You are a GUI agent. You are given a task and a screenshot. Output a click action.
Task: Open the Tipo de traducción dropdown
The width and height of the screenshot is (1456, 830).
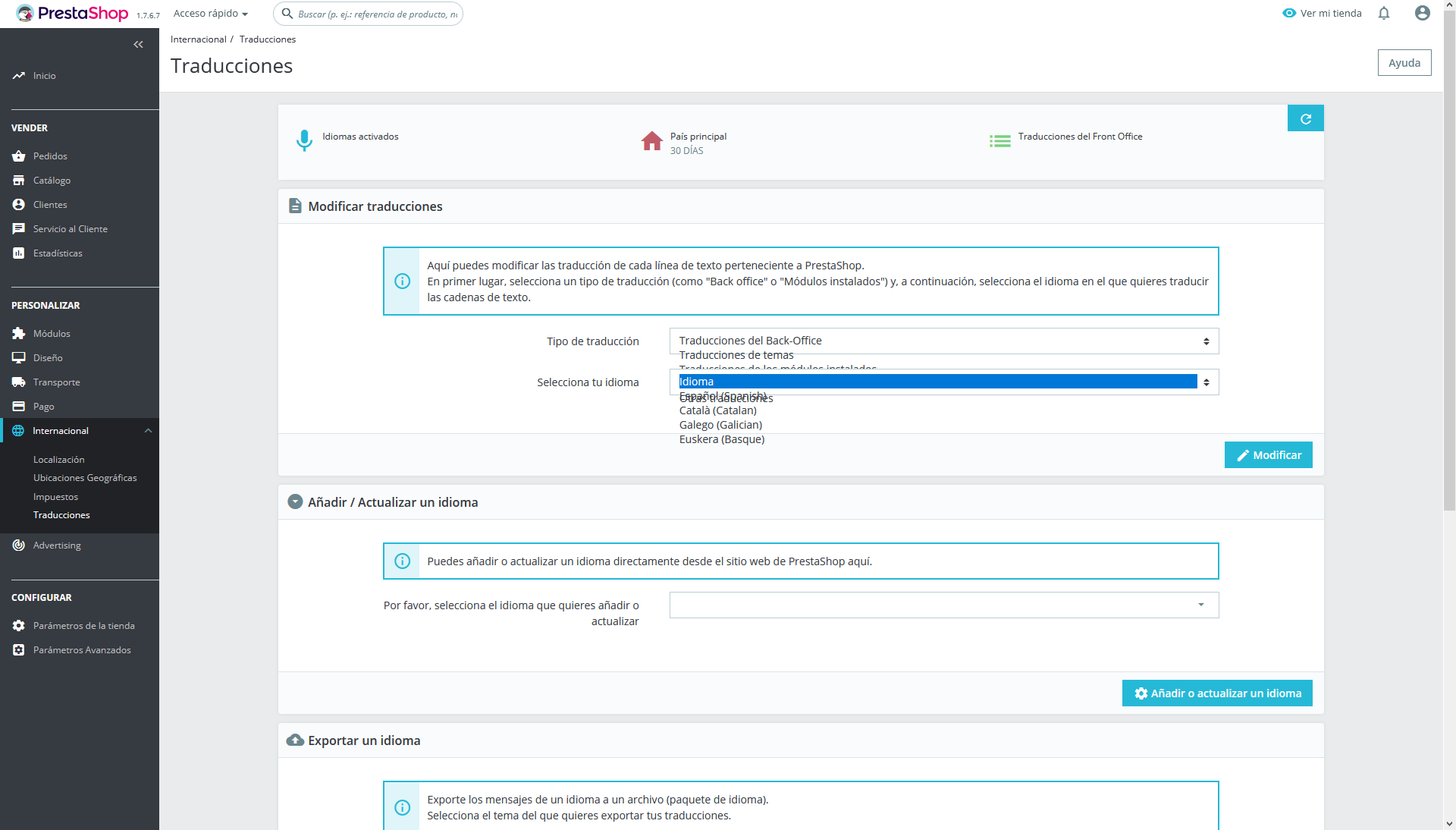tap(943, 341)
